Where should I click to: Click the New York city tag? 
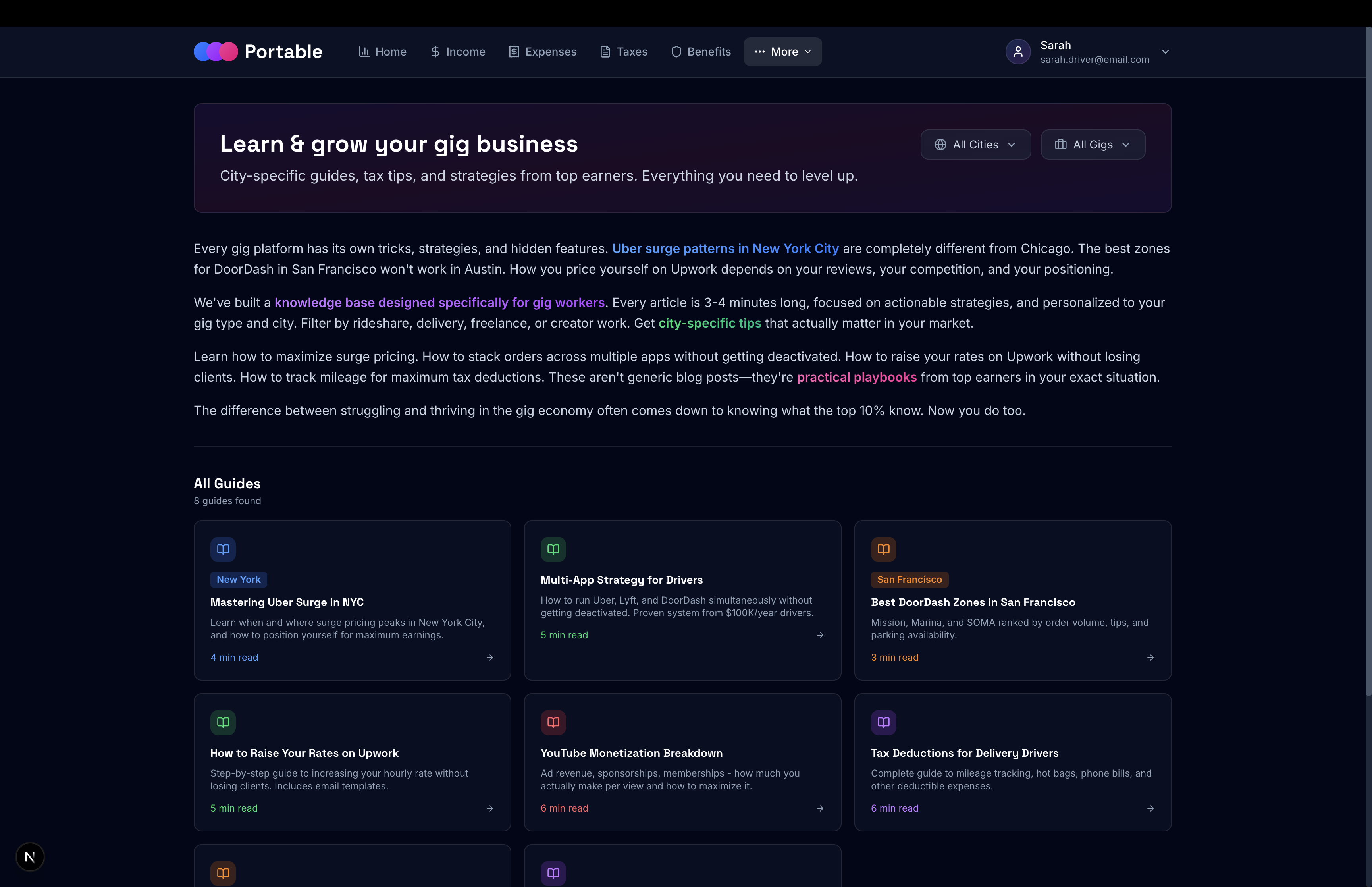pos(238,579)
